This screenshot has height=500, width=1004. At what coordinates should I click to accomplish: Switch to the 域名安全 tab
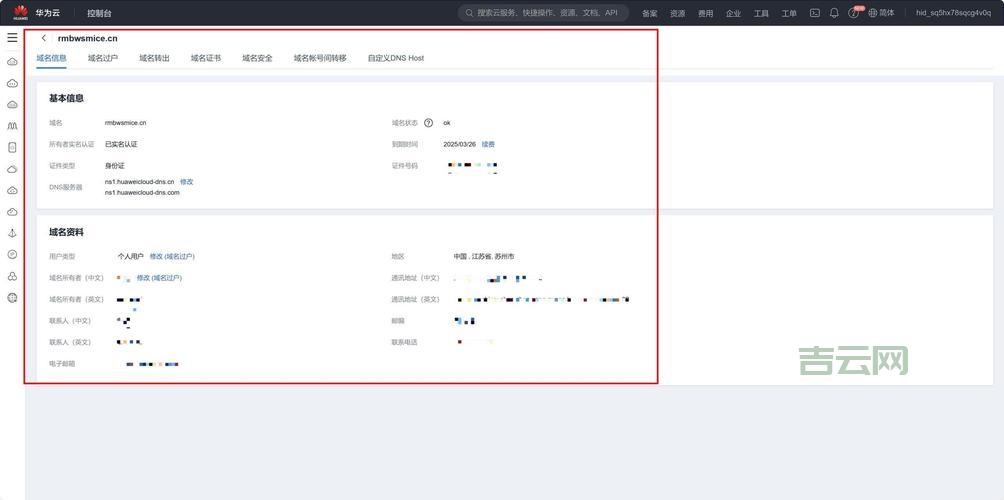click(x=257, y=58)
